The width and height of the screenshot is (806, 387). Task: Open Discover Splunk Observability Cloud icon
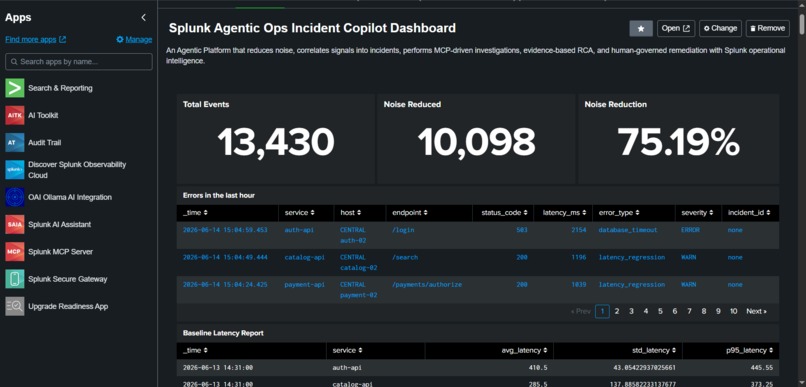(x=15, y=170)
